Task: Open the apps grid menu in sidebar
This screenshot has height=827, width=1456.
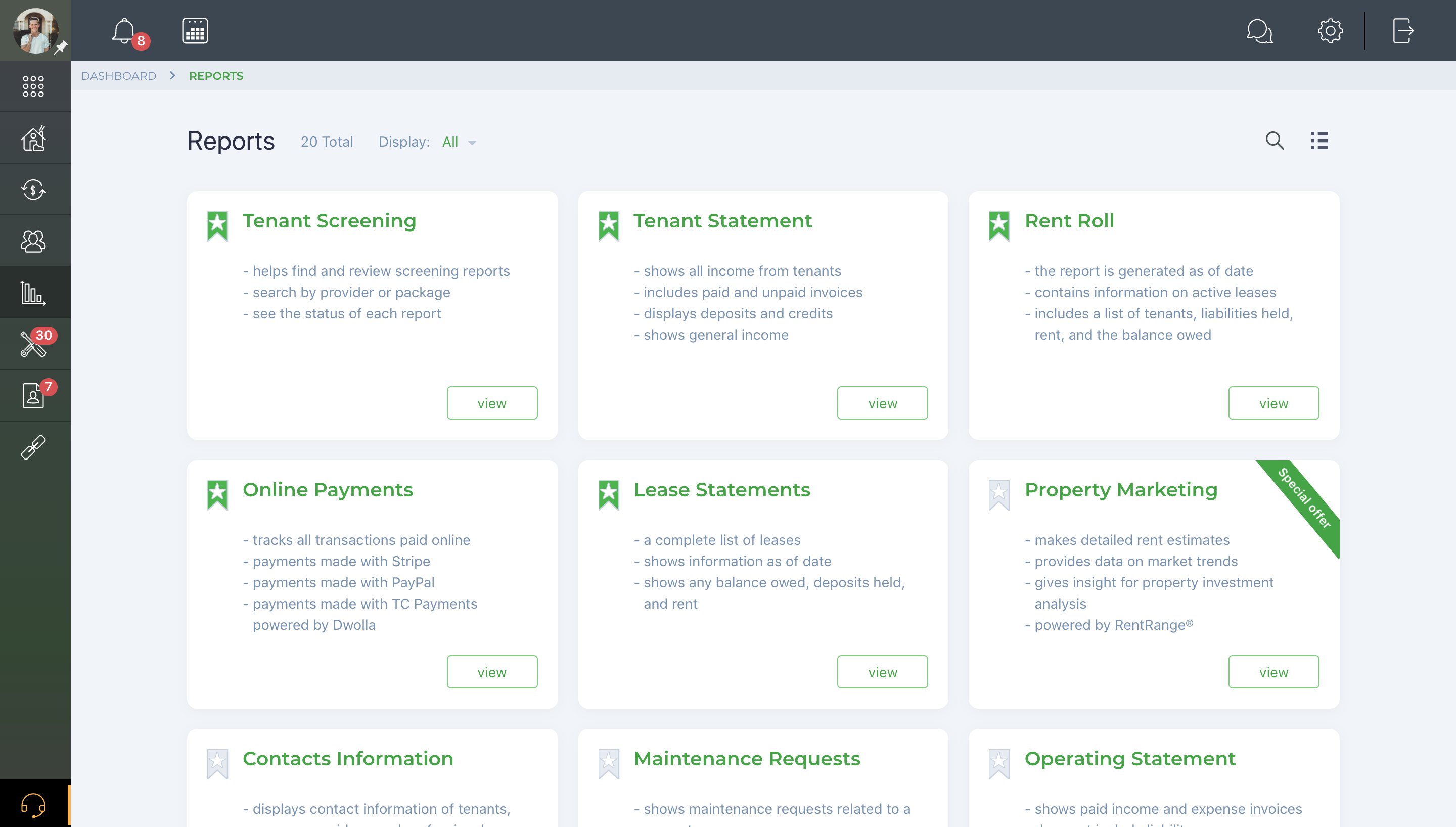Action: pos(33,86)
